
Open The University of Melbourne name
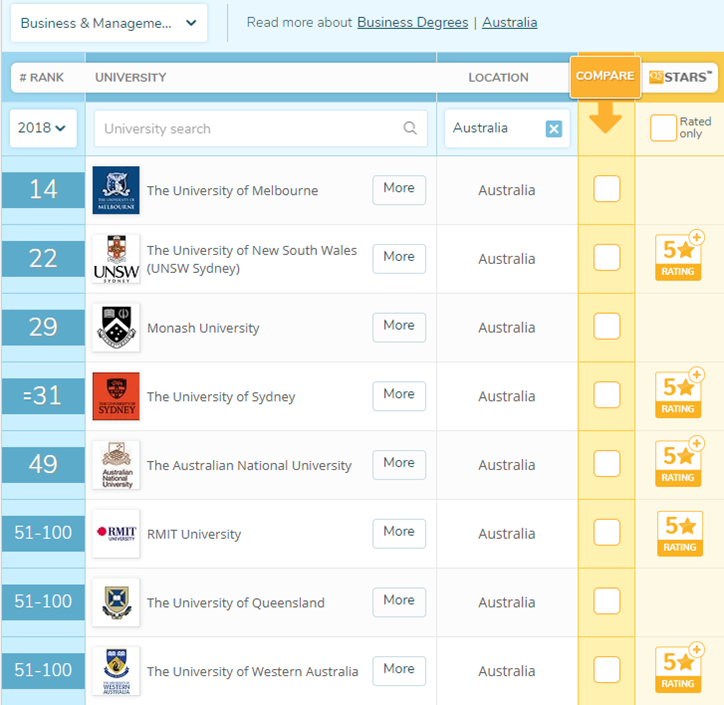[x=232, y=190]
